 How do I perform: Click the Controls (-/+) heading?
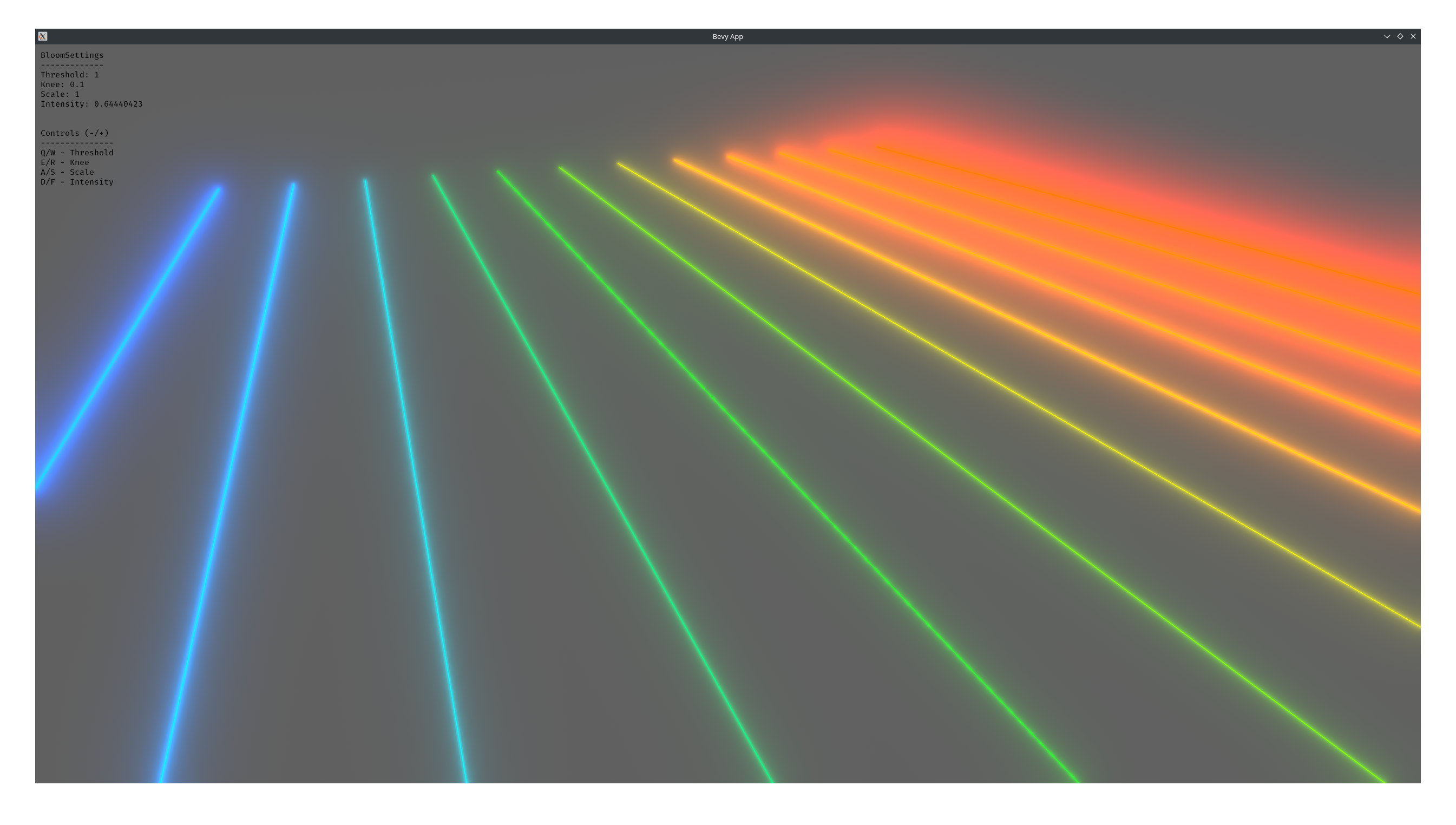pos(74,133)
